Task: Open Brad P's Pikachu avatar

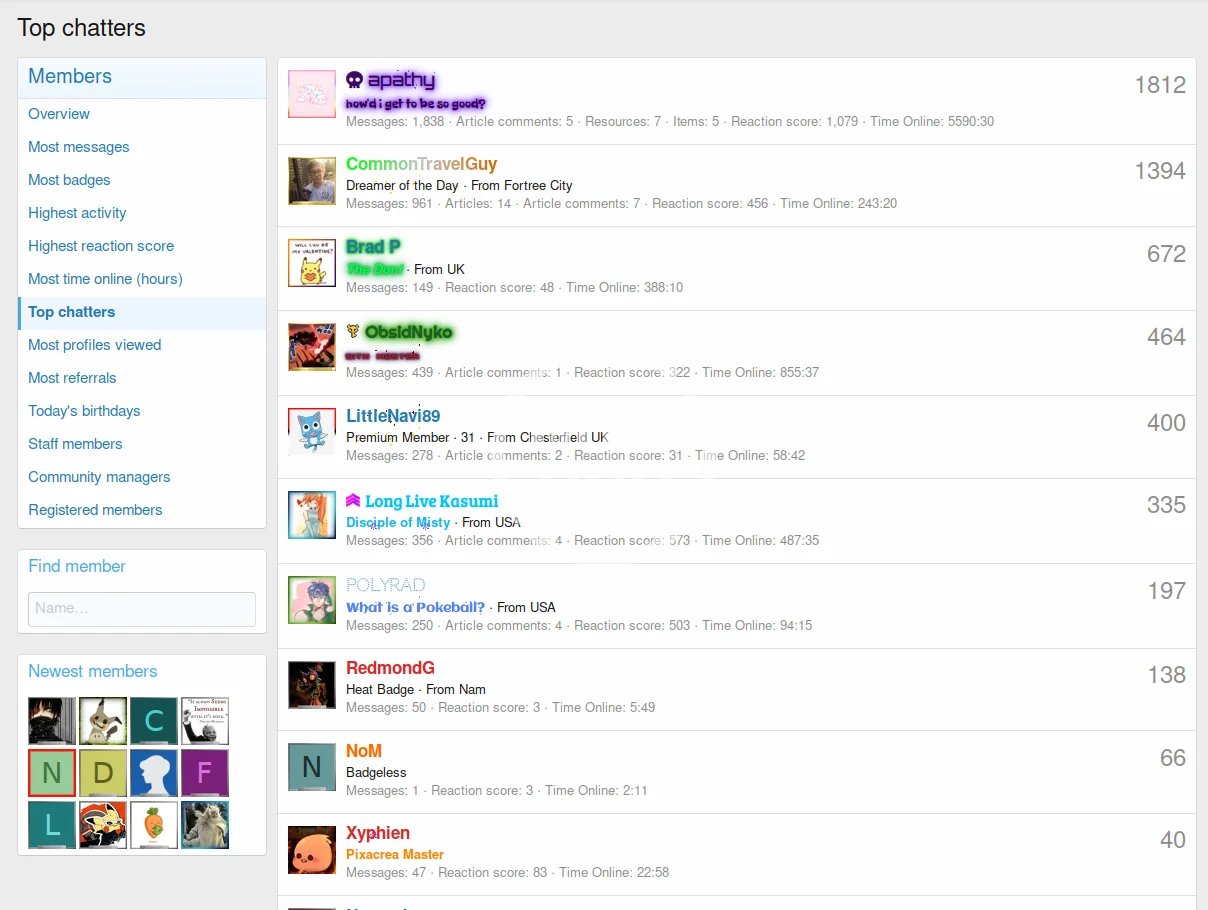Action: [x=312, y=263]
